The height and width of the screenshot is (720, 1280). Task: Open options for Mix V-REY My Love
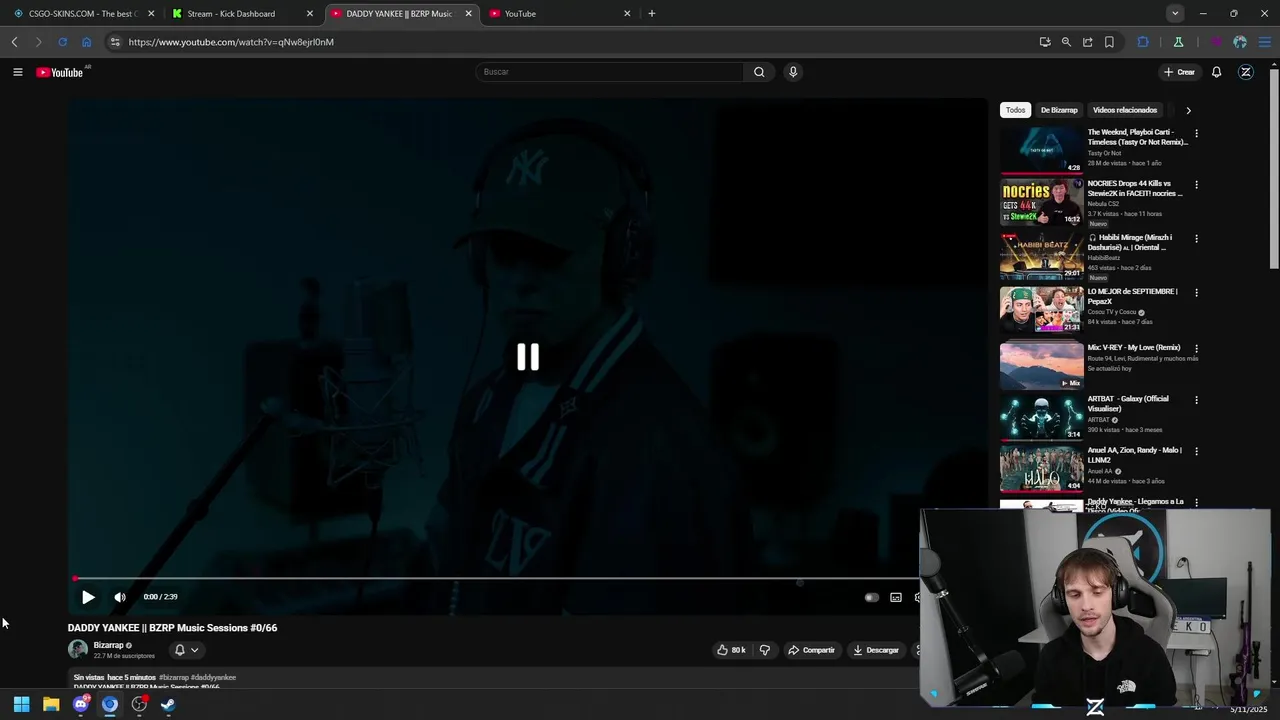[1196, 348]
